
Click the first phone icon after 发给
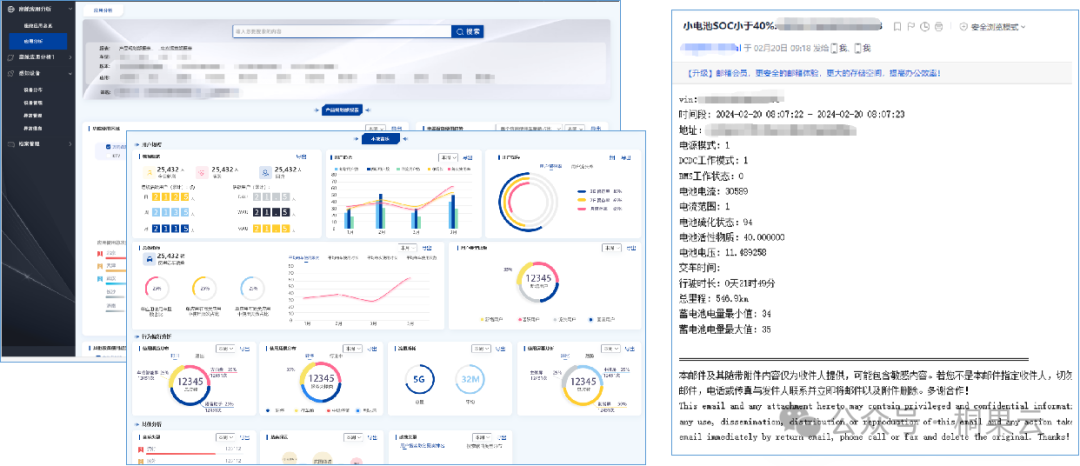(x=835, y=48)
